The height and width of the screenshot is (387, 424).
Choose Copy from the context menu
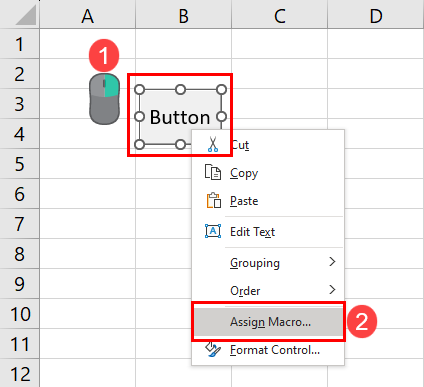[x=268, y=173]
